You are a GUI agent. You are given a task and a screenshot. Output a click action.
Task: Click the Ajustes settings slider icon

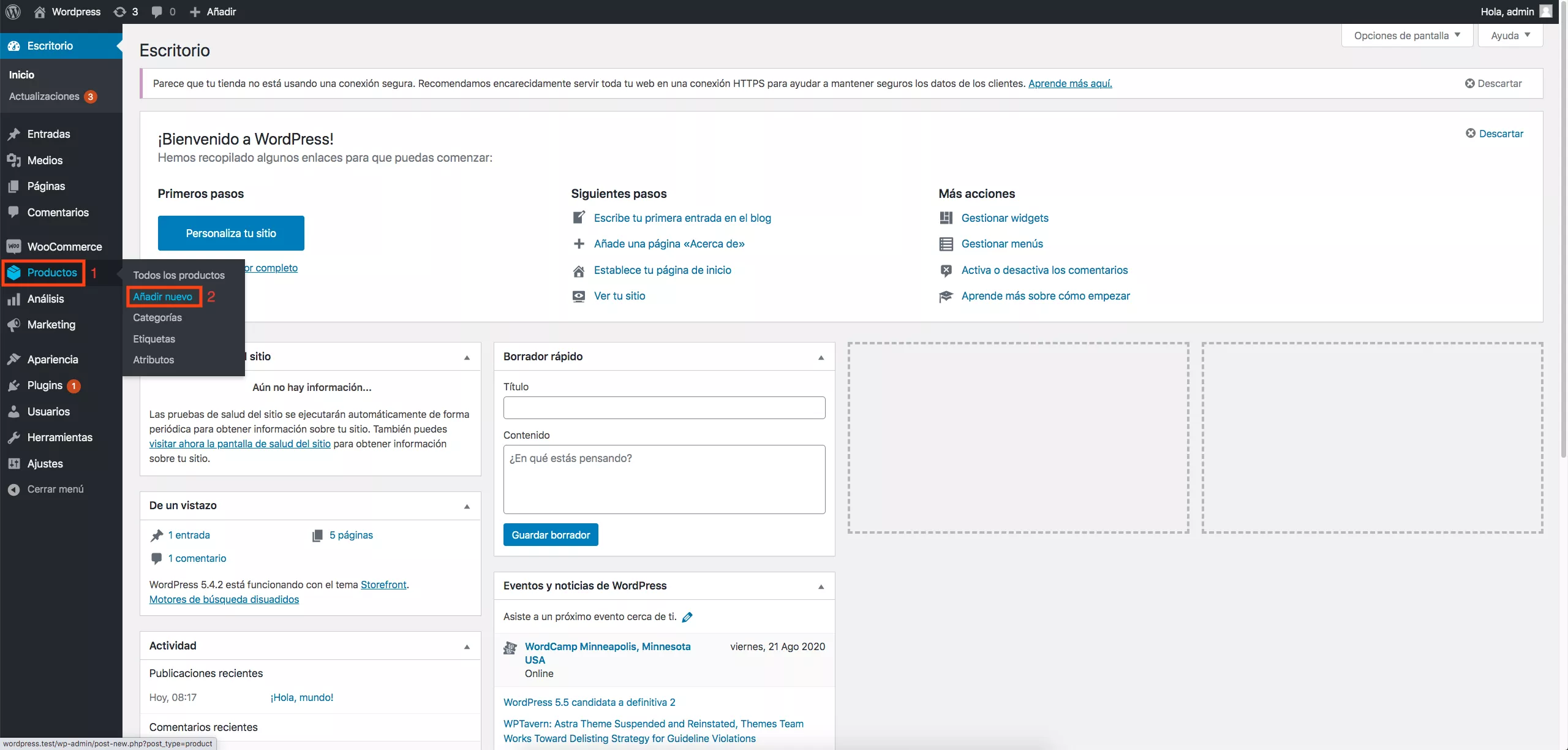[x=13, y=464]
